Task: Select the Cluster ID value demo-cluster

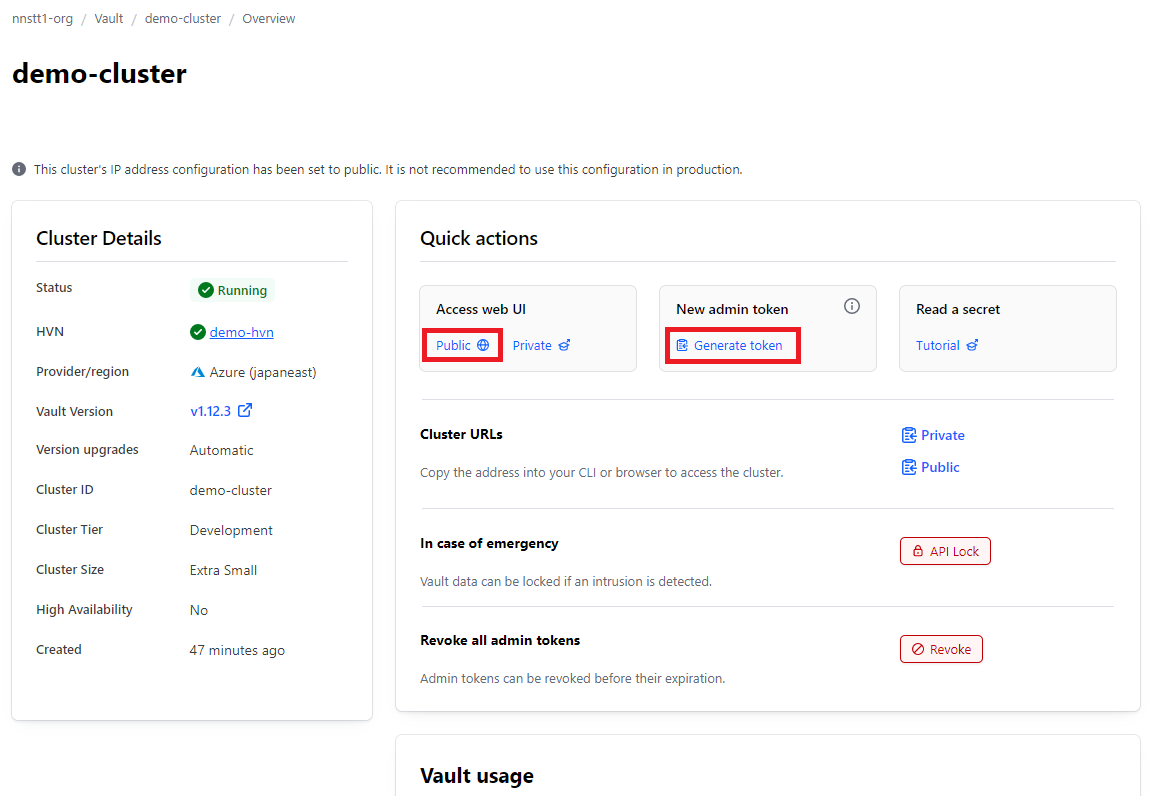Action: 231,490
